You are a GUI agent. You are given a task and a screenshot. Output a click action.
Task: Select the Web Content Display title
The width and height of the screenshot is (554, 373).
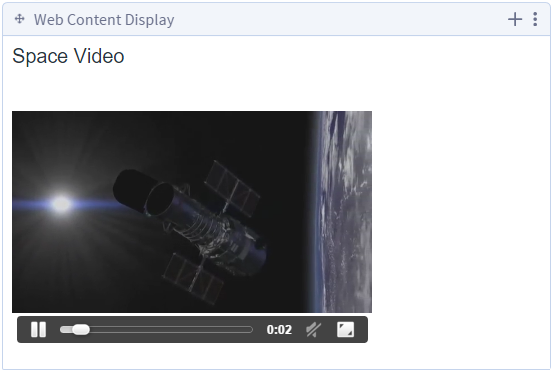[x=104, y=19]
